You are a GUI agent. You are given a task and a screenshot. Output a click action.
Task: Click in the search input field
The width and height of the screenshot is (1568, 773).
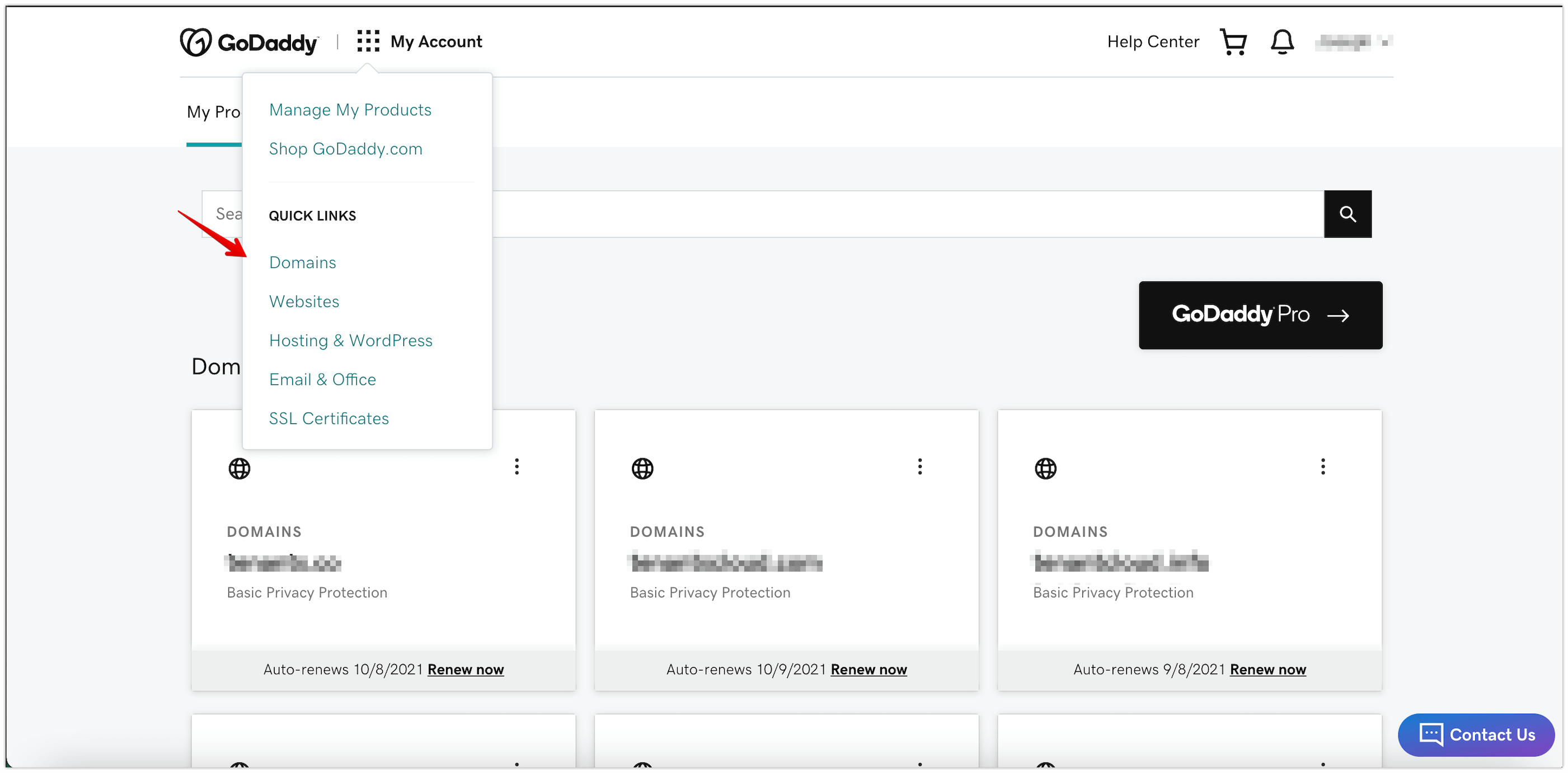click(x=763, y=214)
